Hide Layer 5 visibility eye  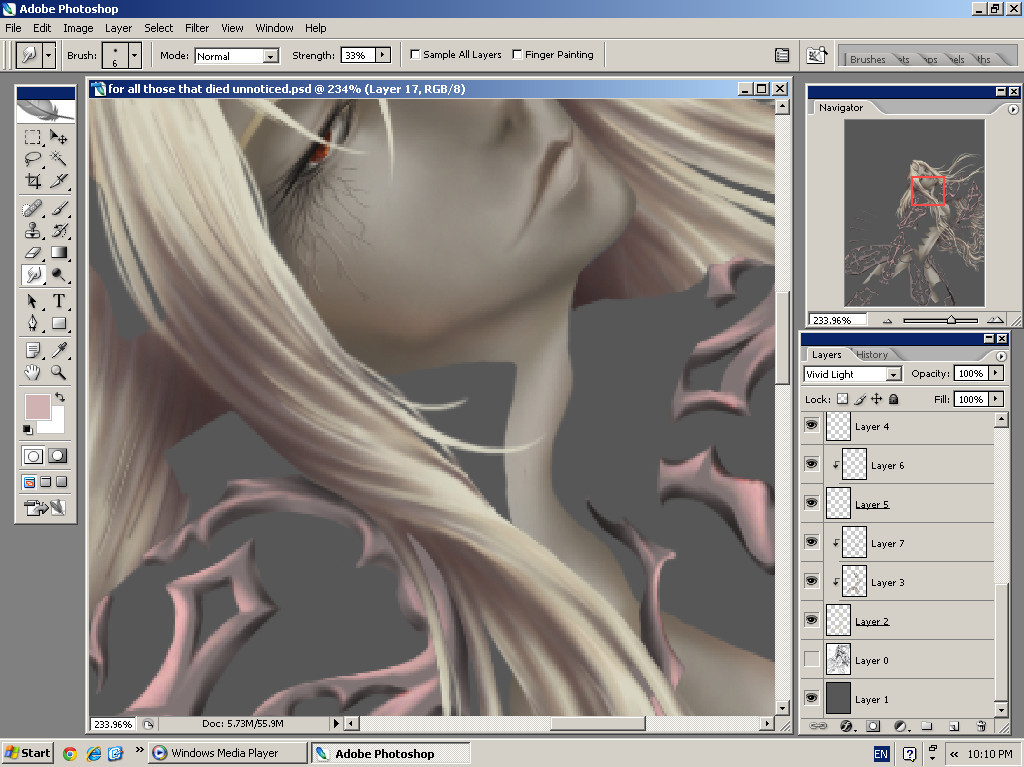point(811,503)
